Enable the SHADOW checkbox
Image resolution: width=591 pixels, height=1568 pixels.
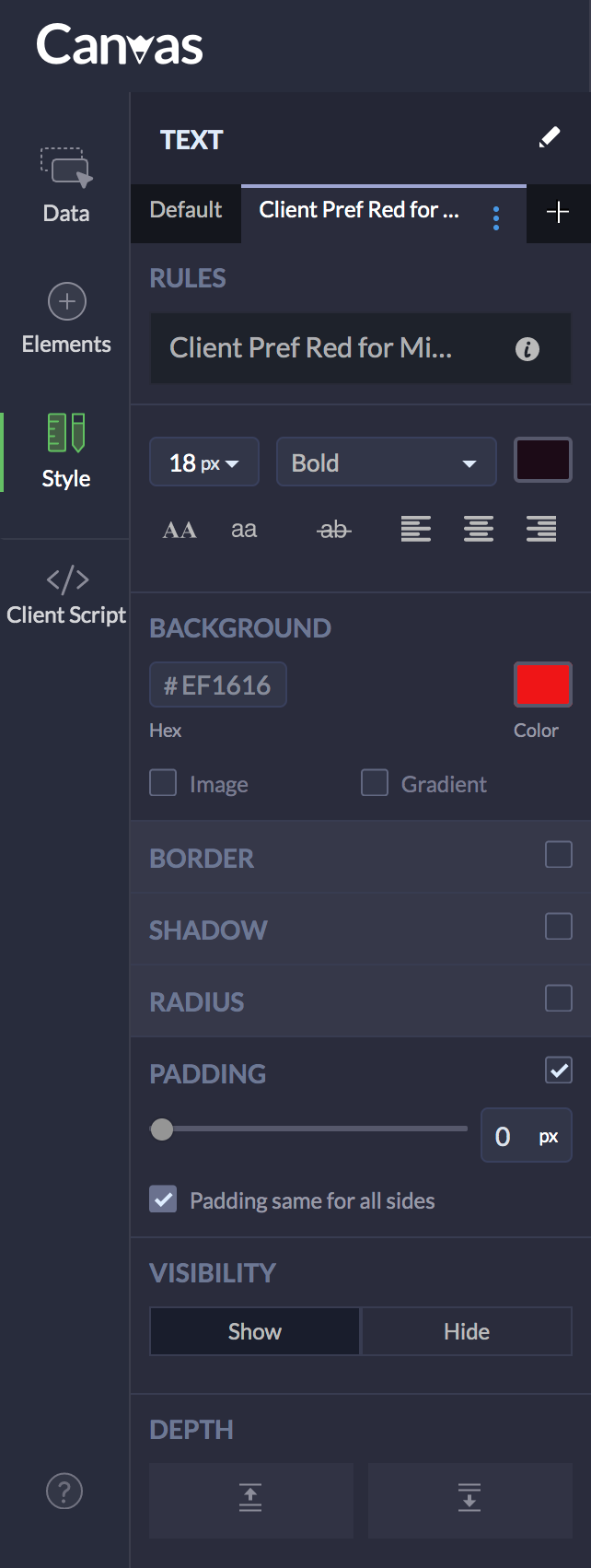(559, 927)
